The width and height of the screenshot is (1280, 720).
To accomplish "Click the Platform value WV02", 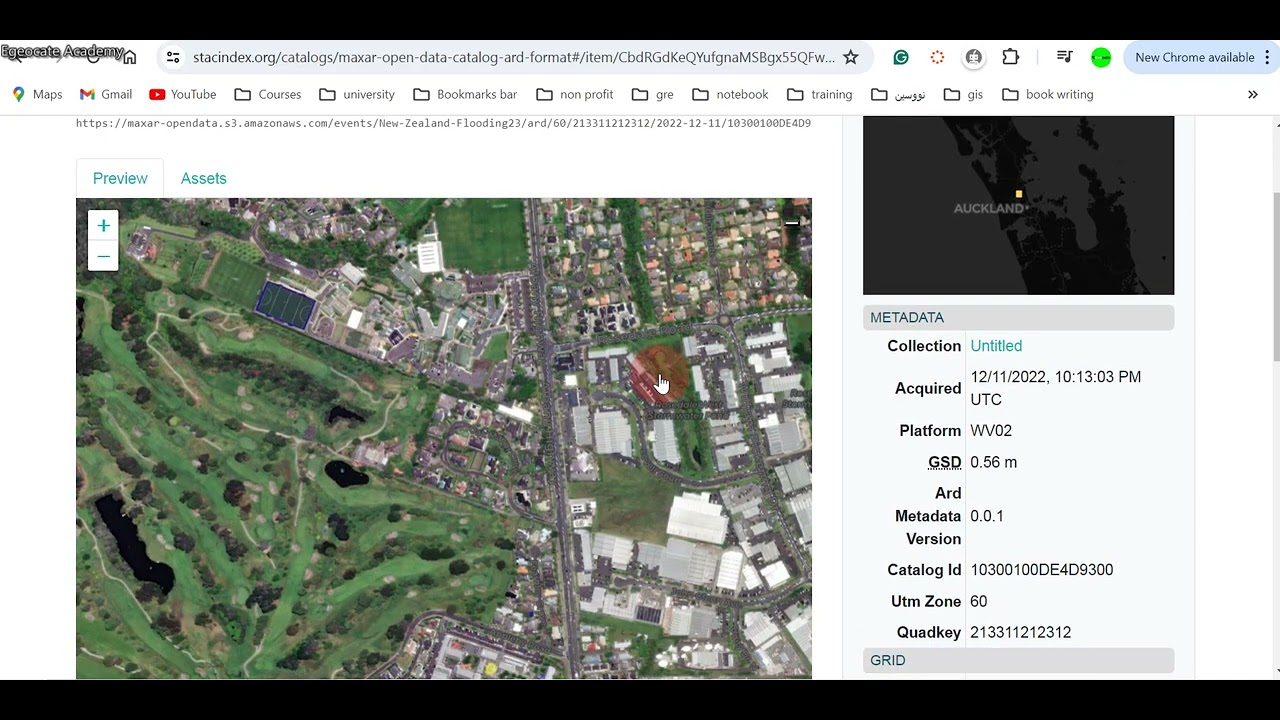I will pyautogui.click(x=991, y=431).
